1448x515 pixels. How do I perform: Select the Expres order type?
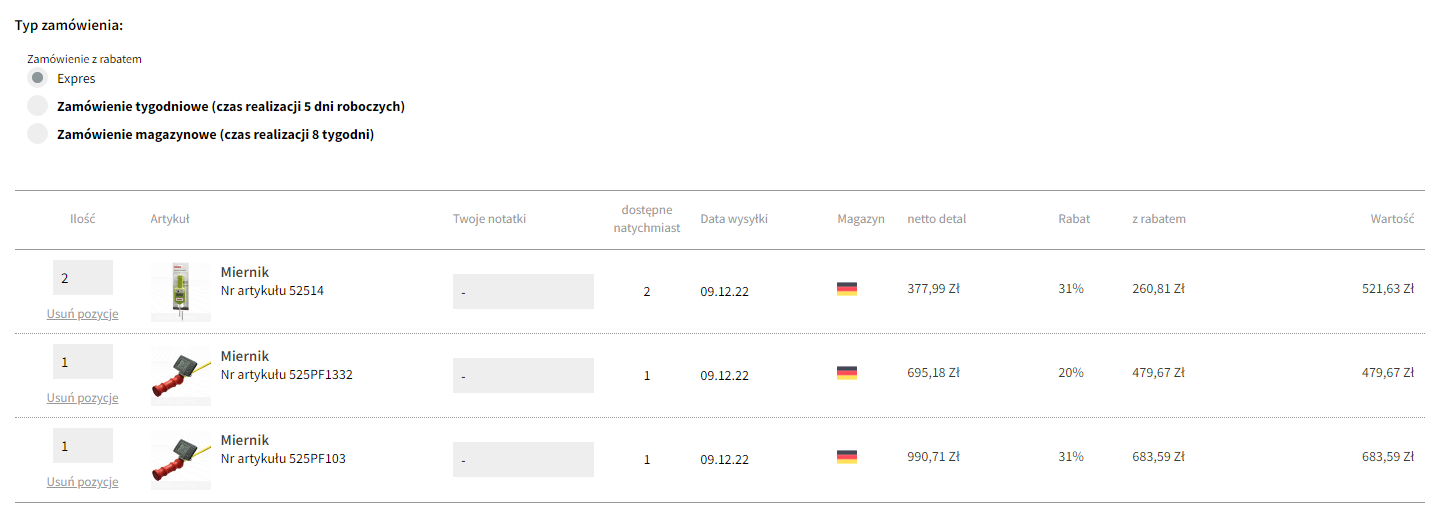pos(38,78)
